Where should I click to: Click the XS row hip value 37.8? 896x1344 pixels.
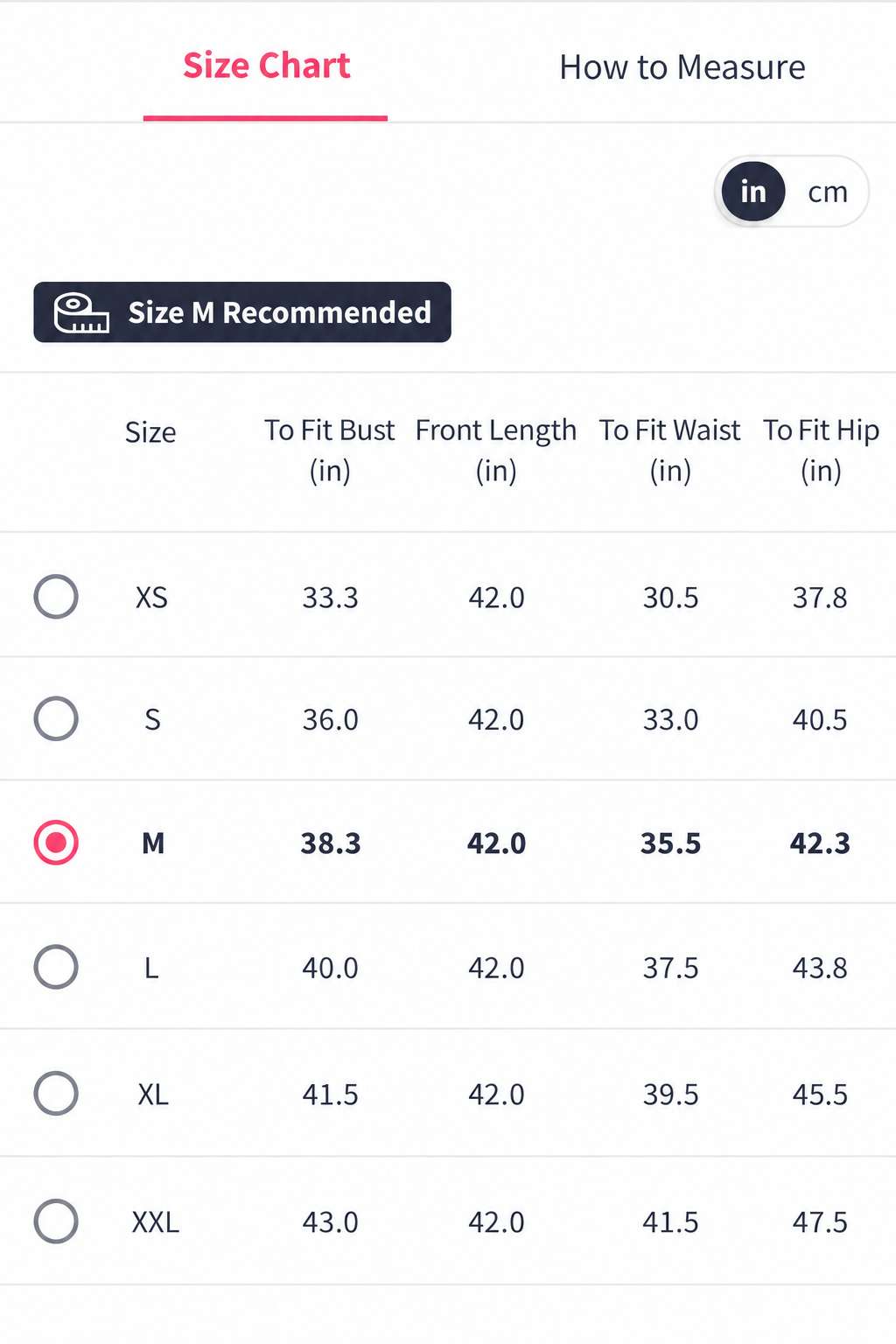820,598
